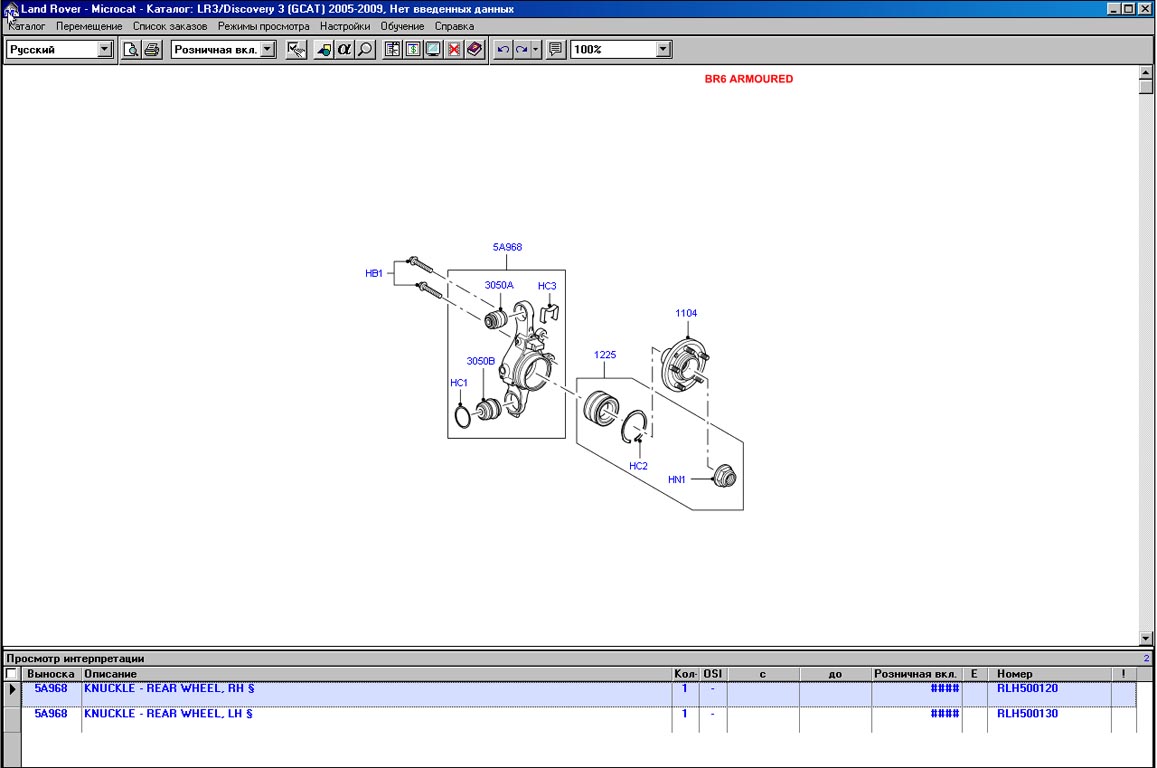Click the red X delete icon
Screen dimensions: 1157x768
tap(454, 49)
